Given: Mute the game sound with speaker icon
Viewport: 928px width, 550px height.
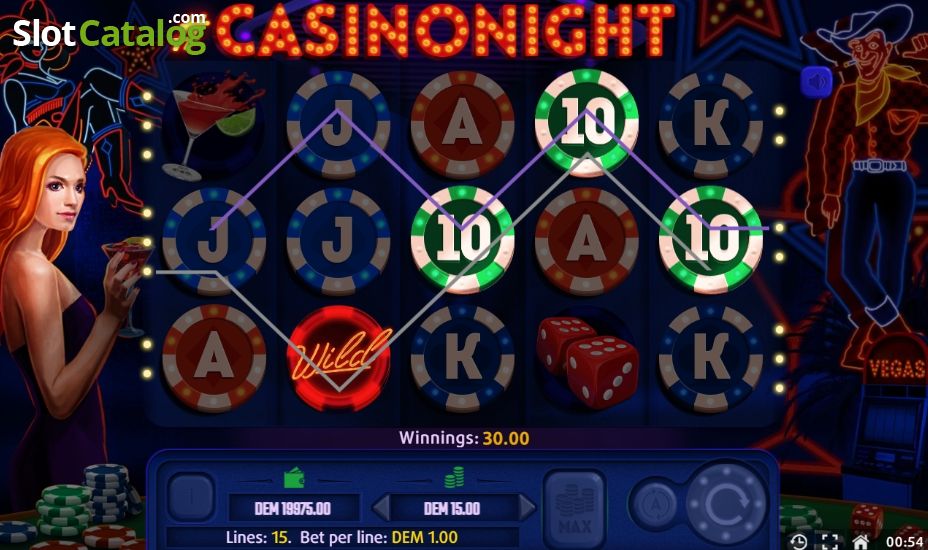Looking at the screenshot, I should (x=817, y=82).
